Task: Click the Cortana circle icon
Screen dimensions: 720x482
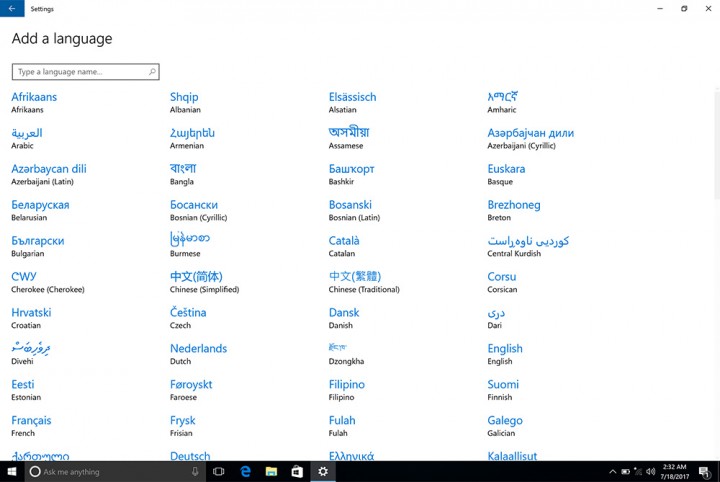Action: tap(35, 471)
